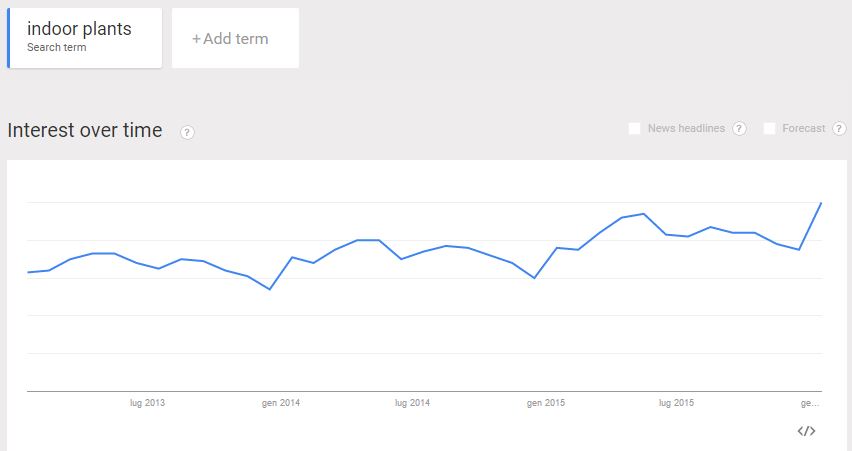Select the indoor plants search term card

pos(85,38)
